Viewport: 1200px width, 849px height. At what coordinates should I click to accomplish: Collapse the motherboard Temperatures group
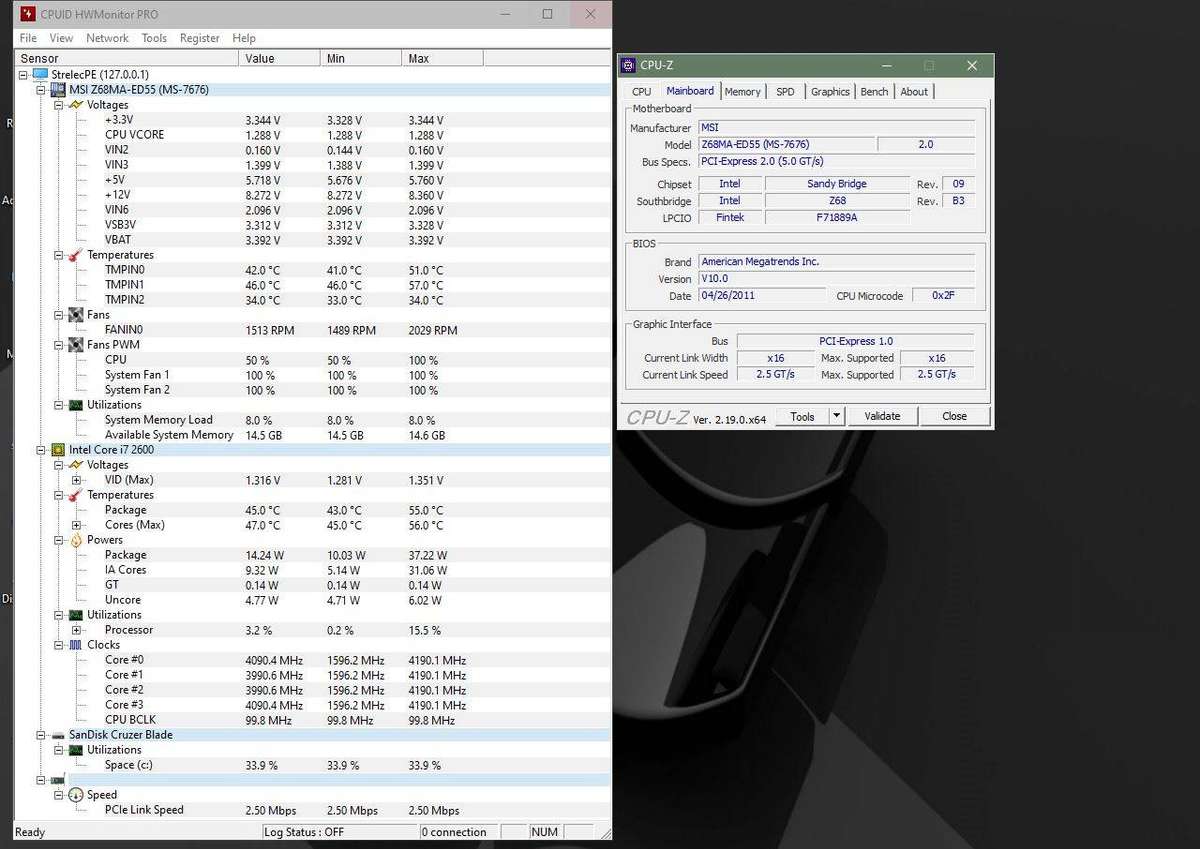[59, 255]
